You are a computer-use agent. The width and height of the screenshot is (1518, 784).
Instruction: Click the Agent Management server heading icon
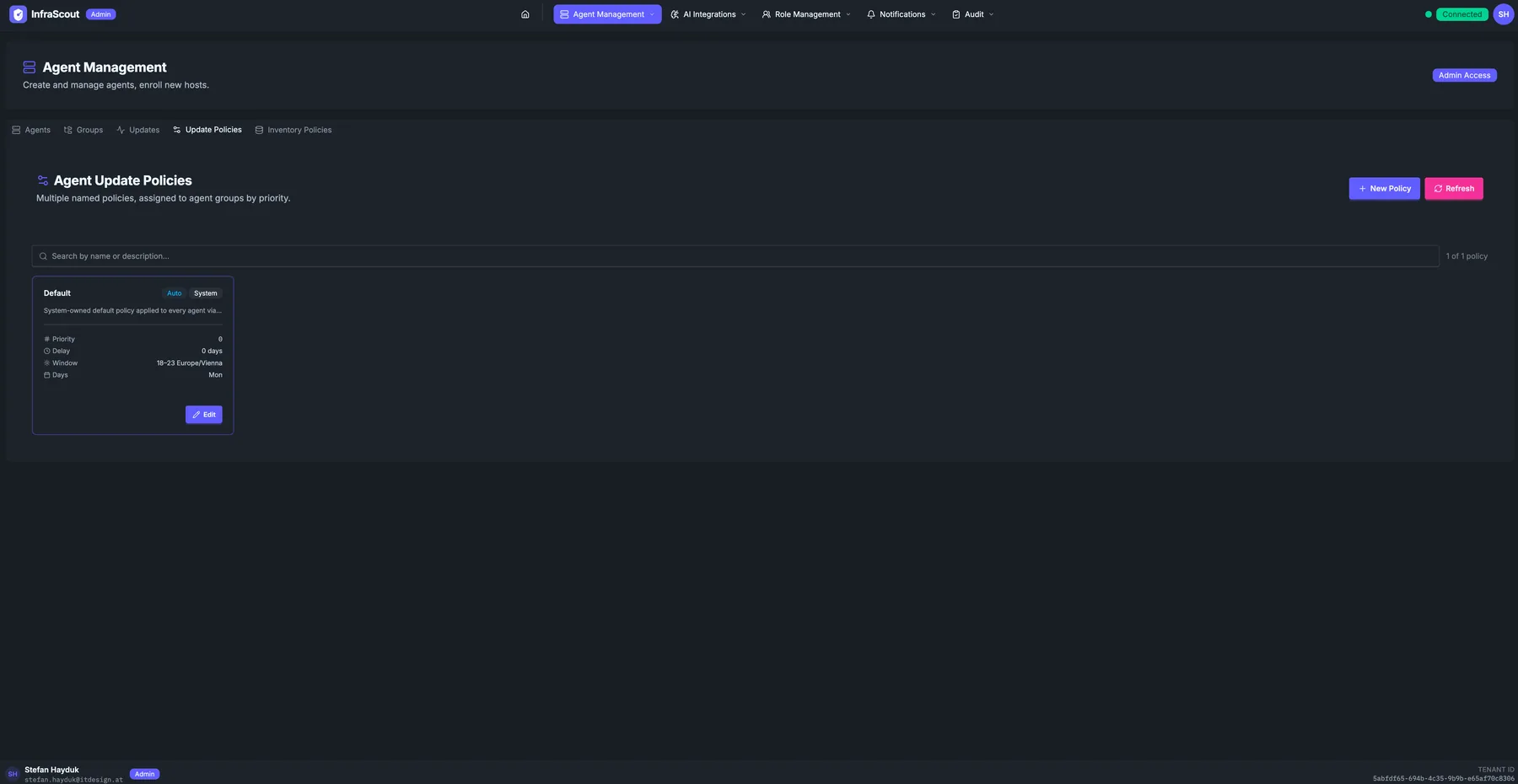coord(30,67)
